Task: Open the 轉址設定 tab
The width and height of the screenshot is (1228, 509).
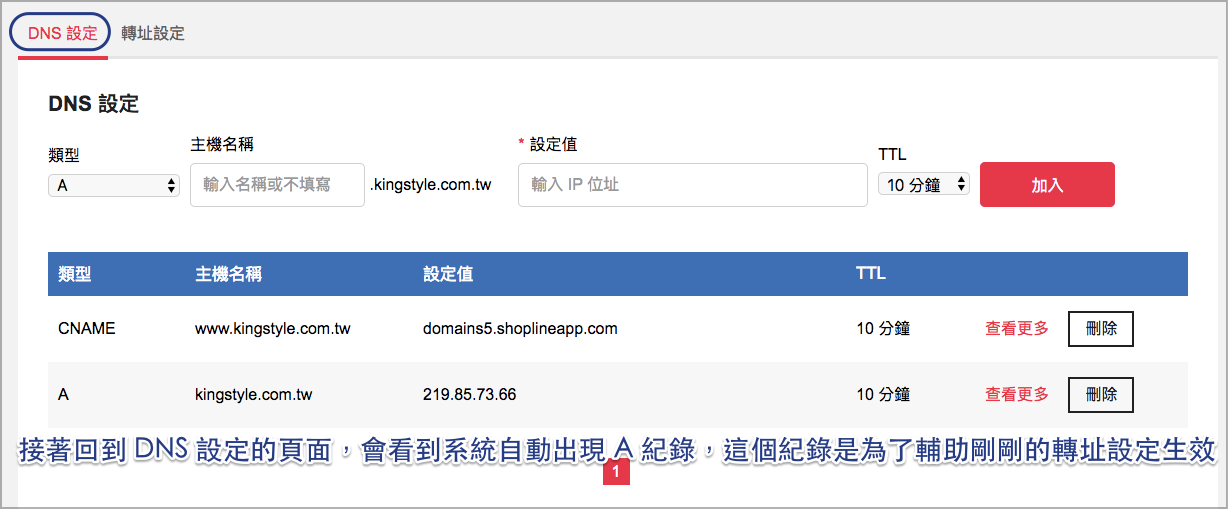Action: [x=153, y=33]
